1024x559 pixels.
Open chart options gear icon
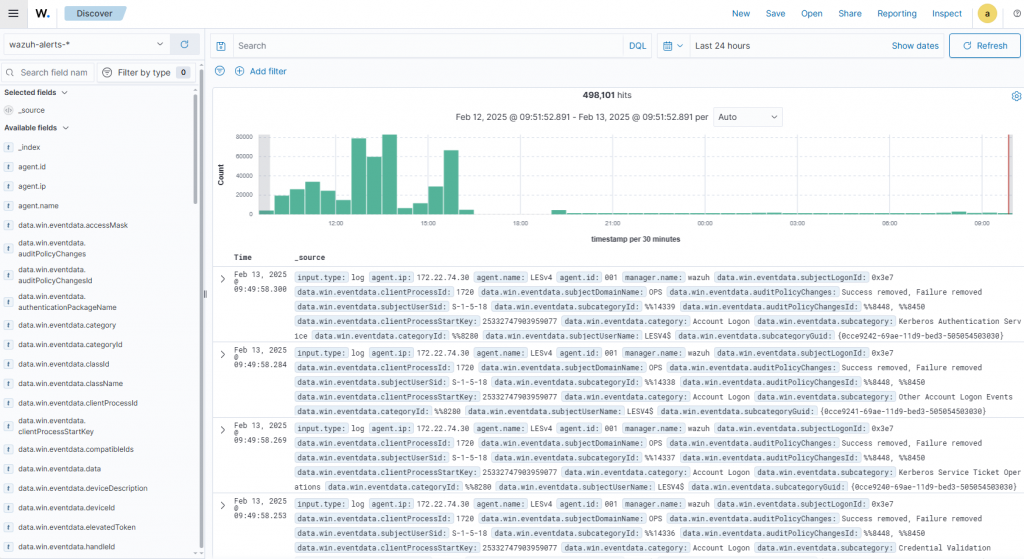1016,96
